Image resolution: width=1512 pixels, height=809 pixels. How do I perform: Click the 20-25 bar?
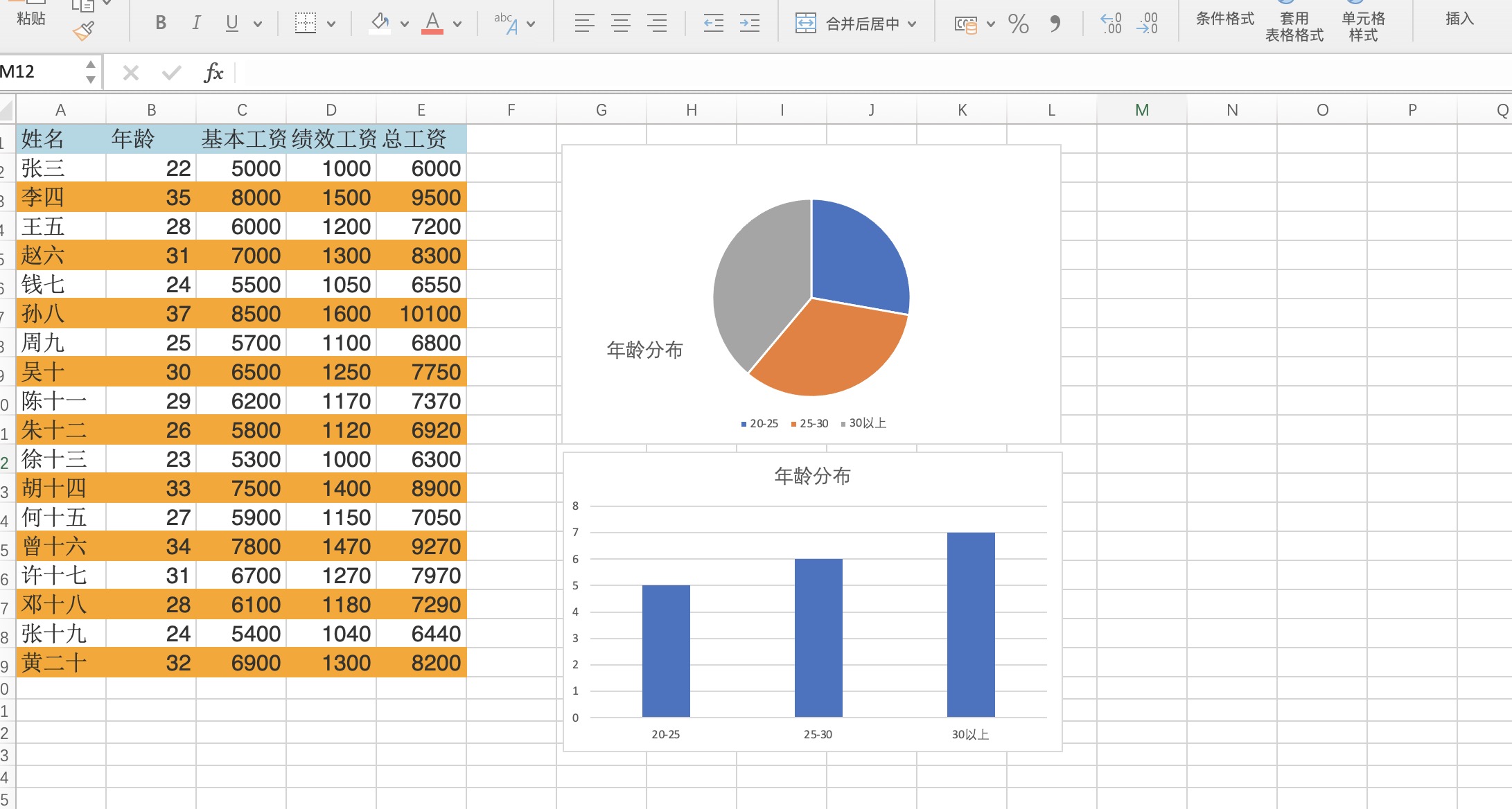[x=666, y=651]
